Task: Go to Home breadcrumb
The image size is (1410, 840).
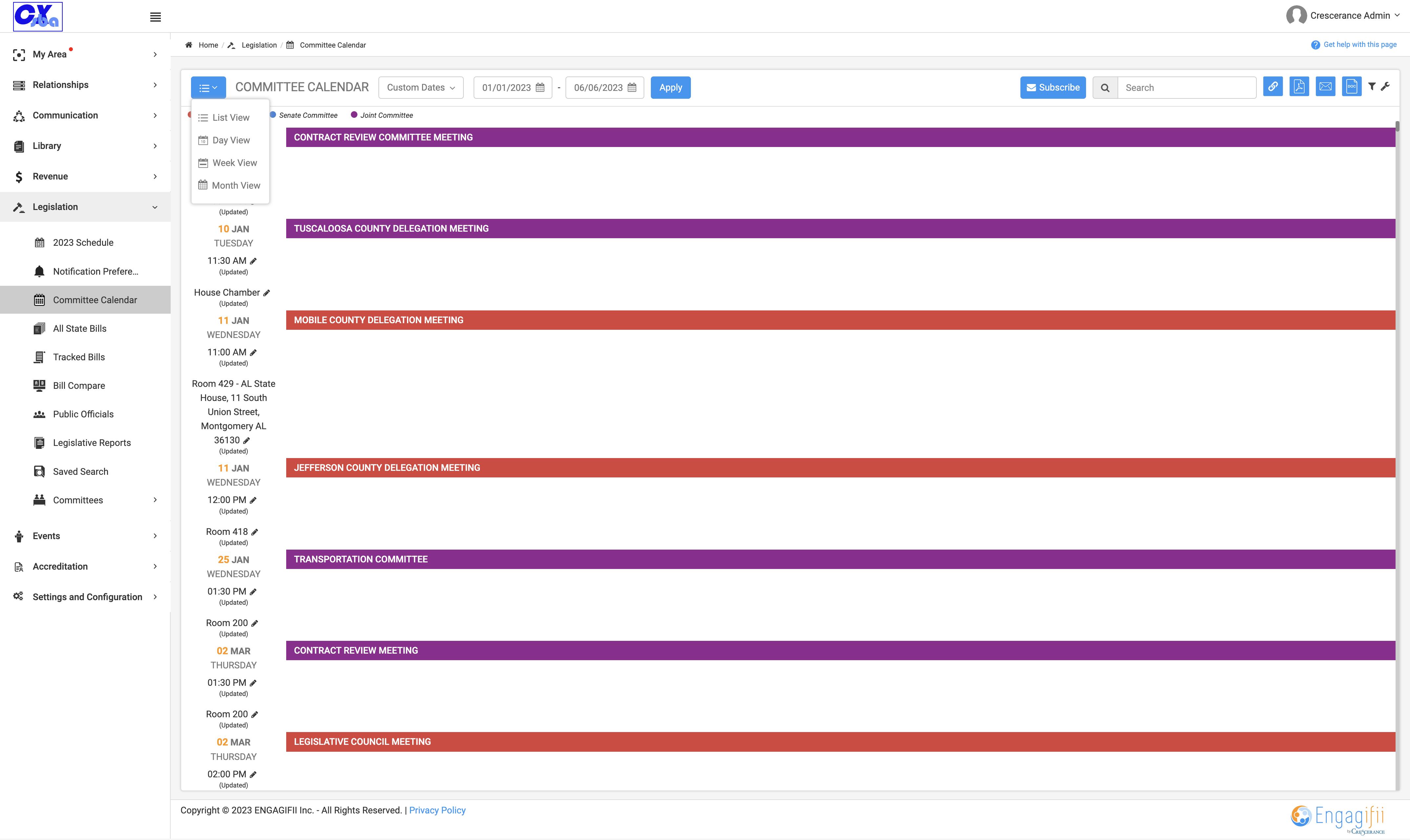Action: point(208,45)
